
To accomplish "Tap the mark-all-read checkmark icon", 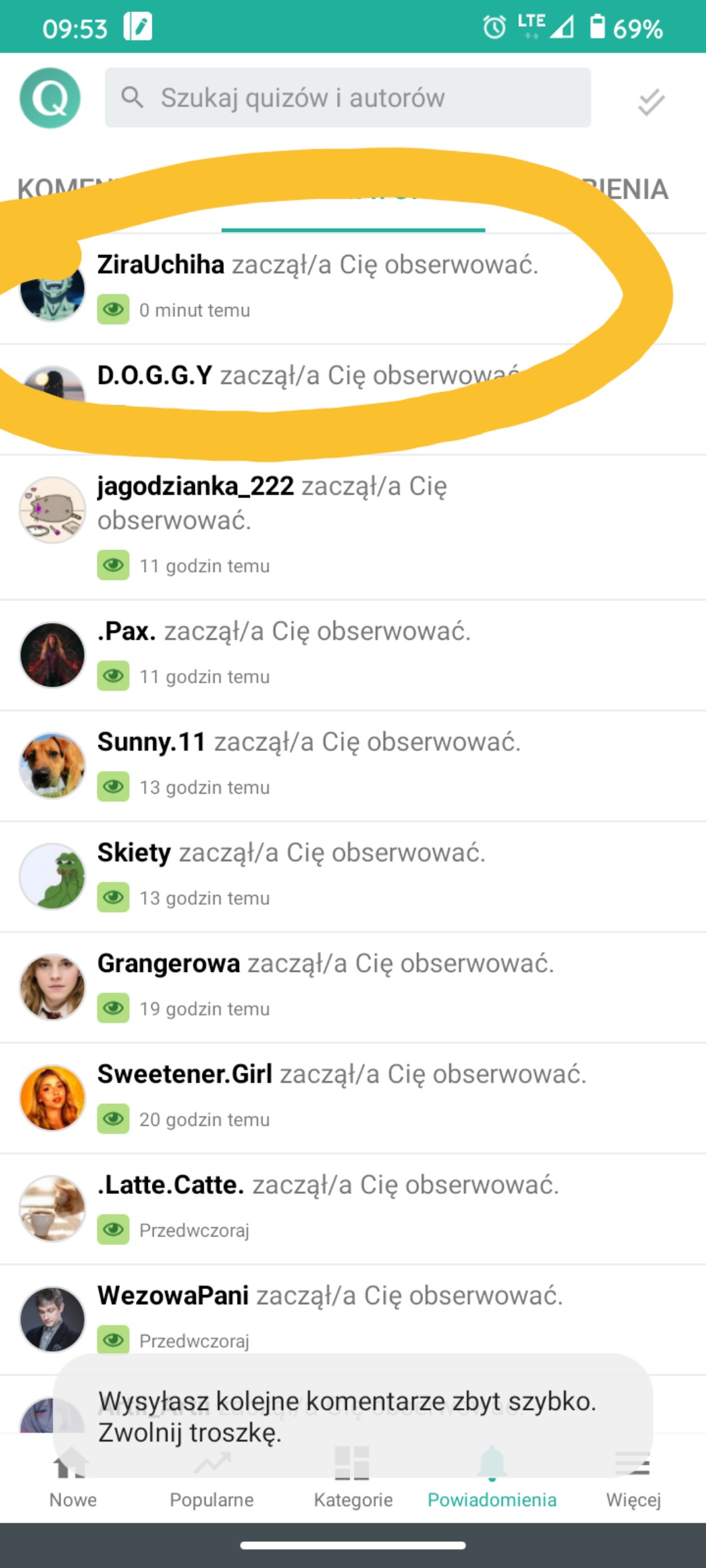I will click(x=651, y=101).
